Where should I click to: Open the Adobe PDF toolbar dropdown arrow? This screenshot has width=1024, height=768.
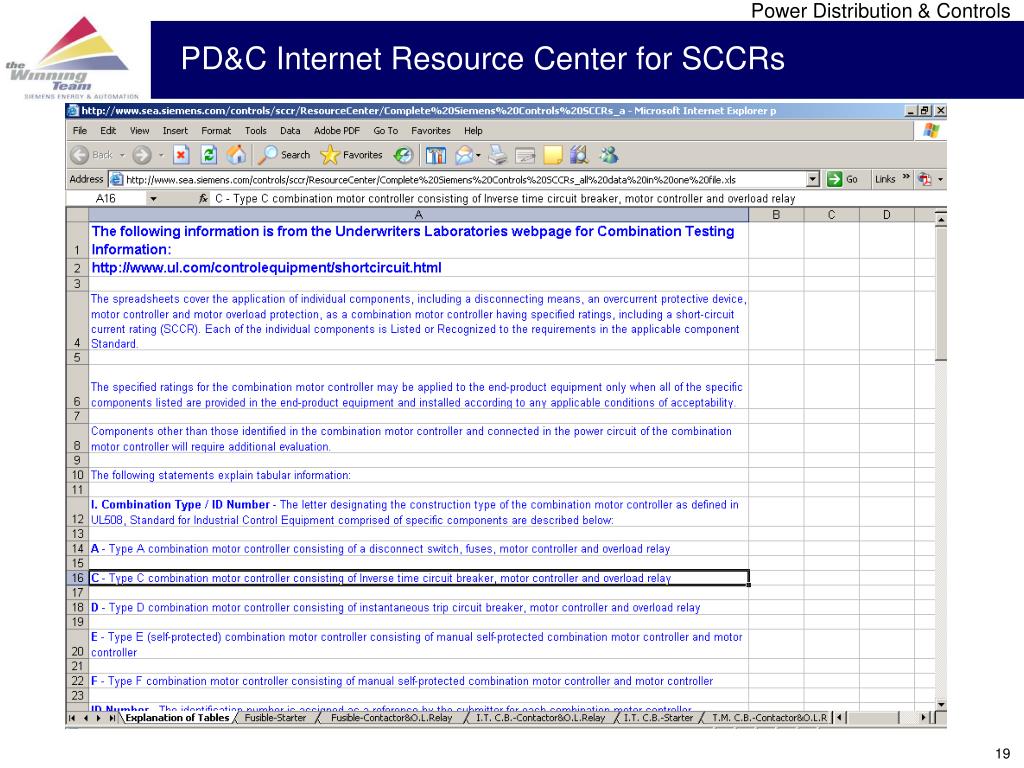point(940,179)
